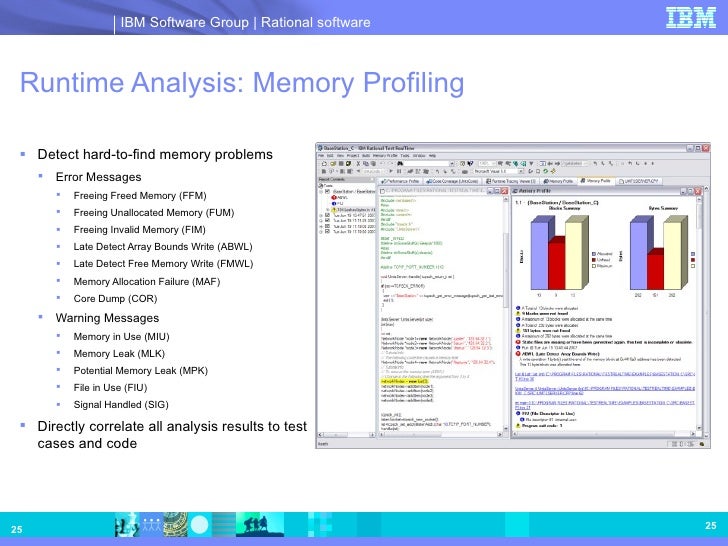Screen dimensions: 728x546
Task: Click the Program exit code entry
Action: point(540,425)
